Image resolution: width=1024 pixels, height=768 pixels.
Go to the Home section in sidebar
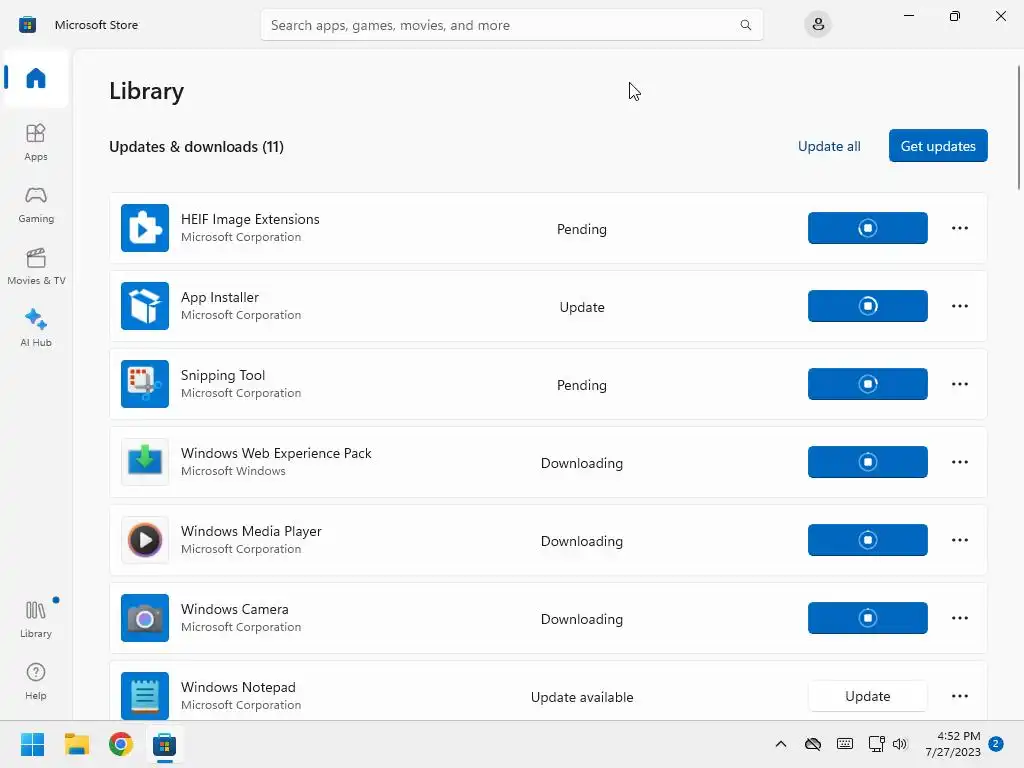(x=36, y=78)
